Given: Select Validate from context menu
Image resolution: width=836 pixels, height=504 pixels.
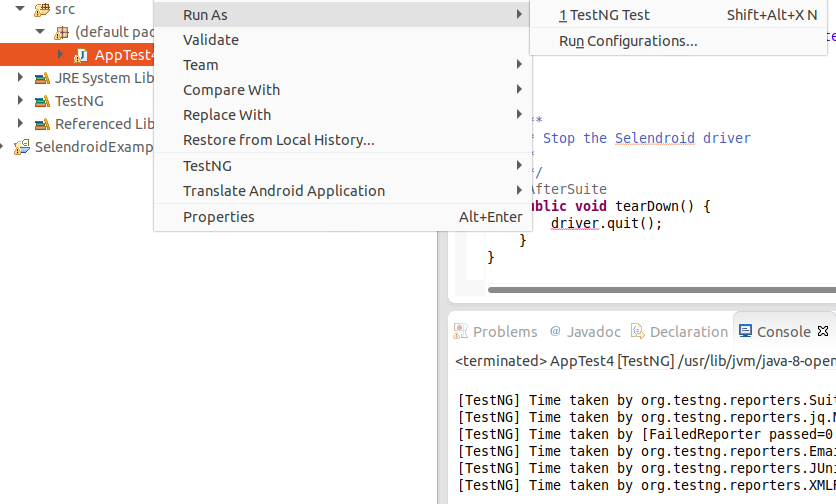Looking at the screenshot, I should 341,40.
